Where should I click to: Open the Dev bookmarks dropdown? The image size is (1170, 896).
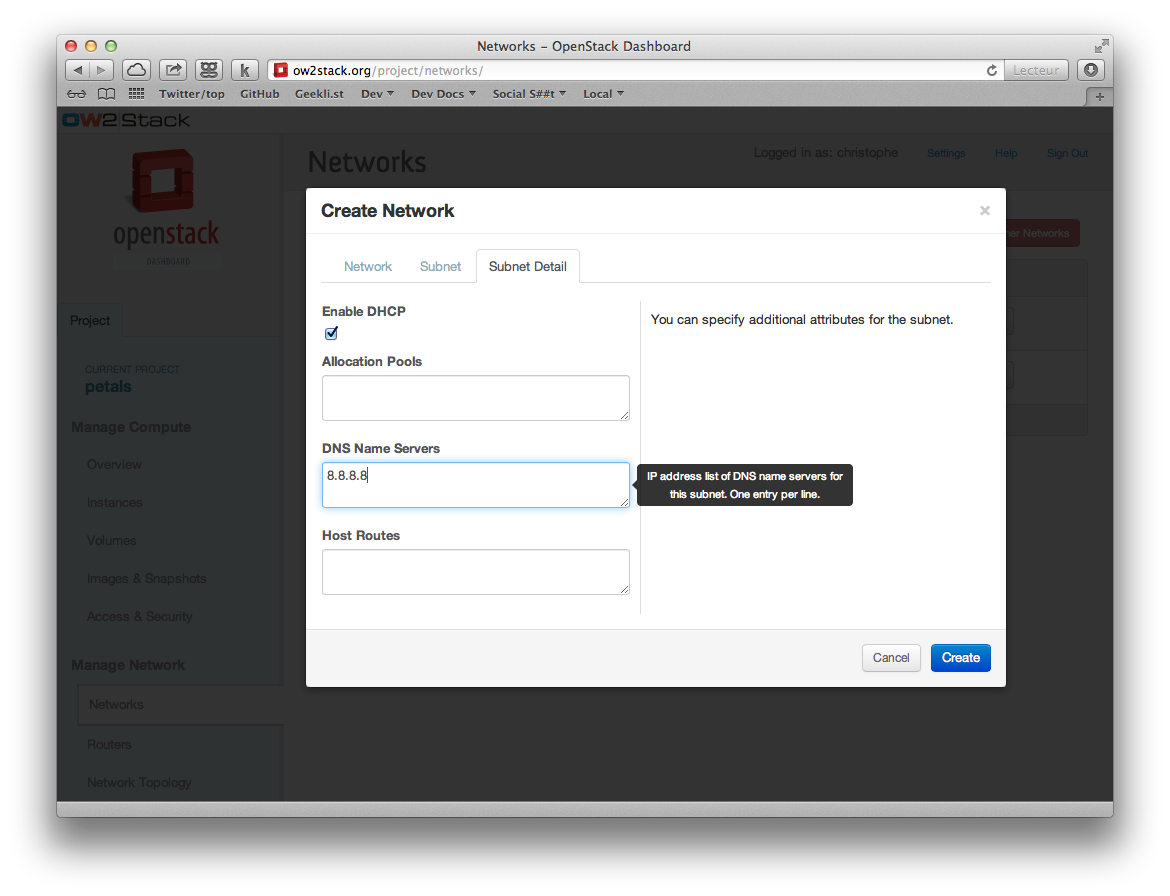pyautogui.click(x=377, y=94)
